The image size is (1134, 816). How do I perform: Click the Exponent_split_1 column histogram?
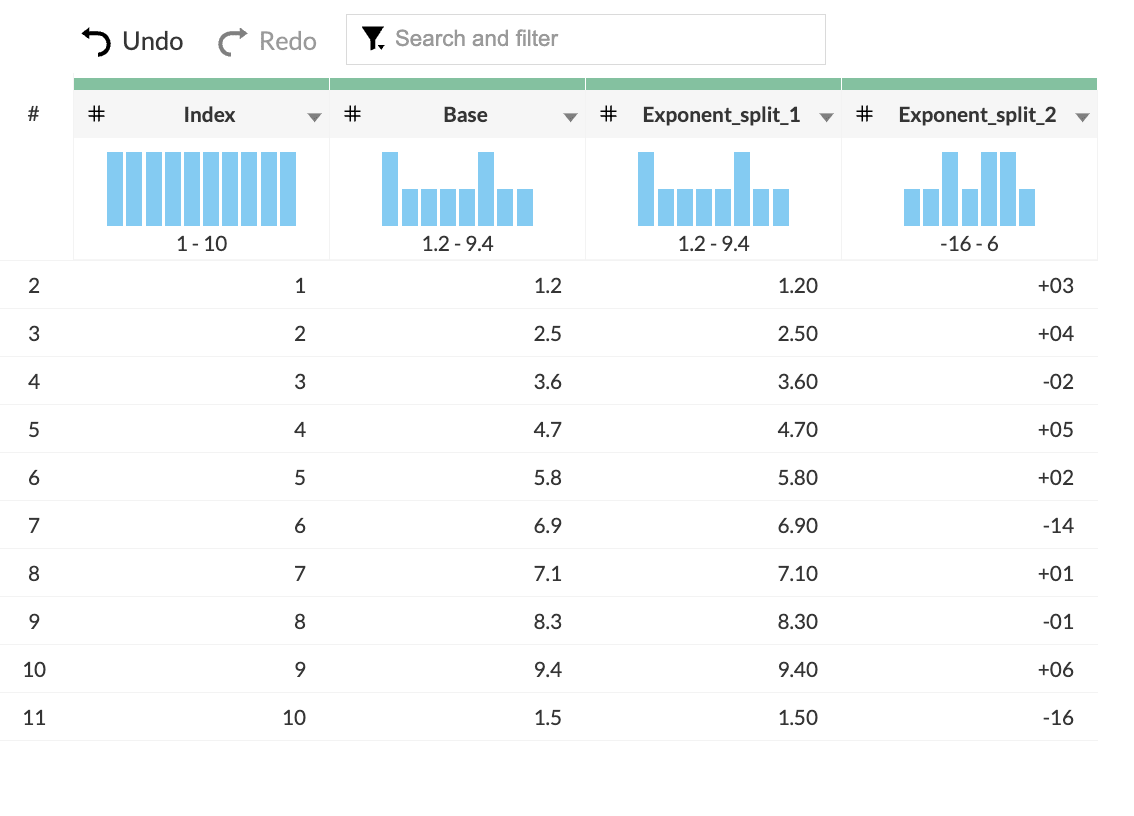tap(713, 189)
